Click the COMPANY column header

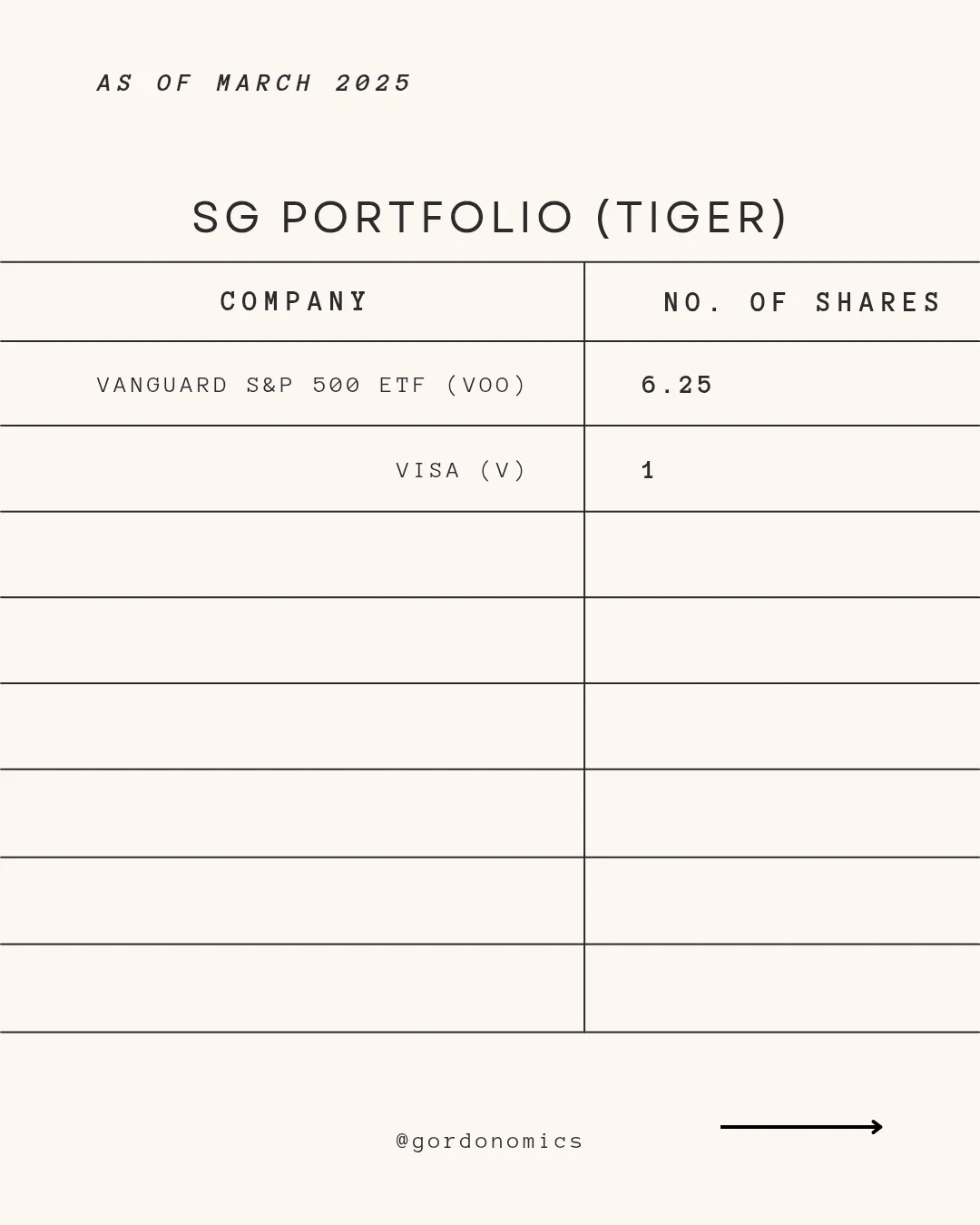294,301
